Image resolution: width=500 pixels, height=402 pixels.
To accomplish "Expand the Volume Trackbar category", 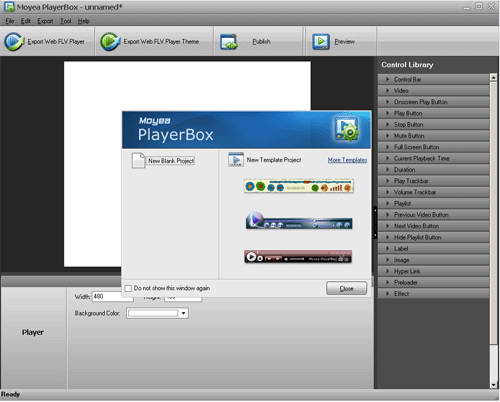I will pyautogui.click(x=433, y=192).
